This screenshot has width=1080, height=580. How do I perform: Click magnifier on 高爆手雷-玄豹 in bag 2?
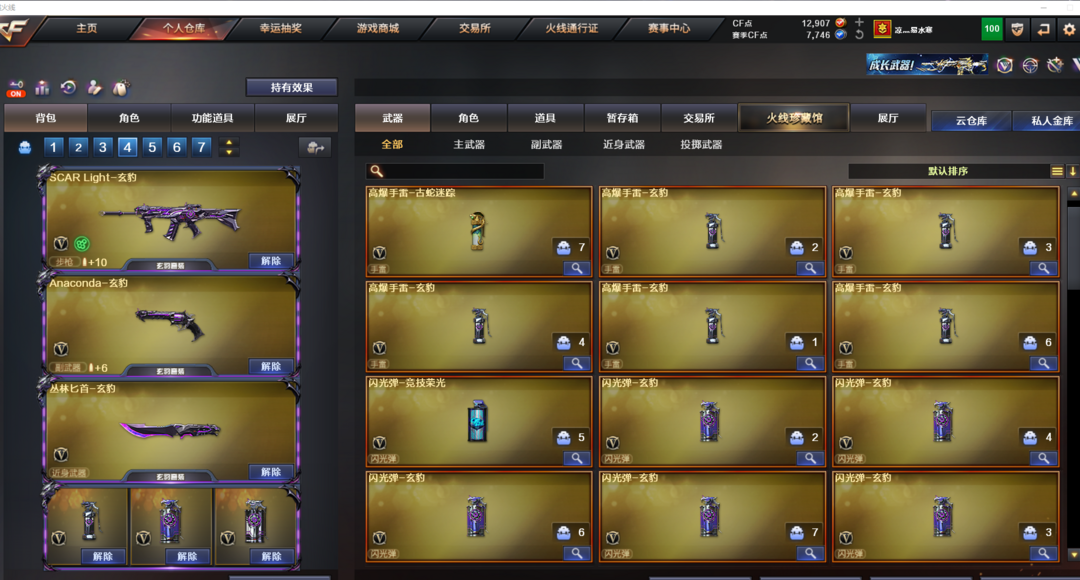[x=810, y=268]
